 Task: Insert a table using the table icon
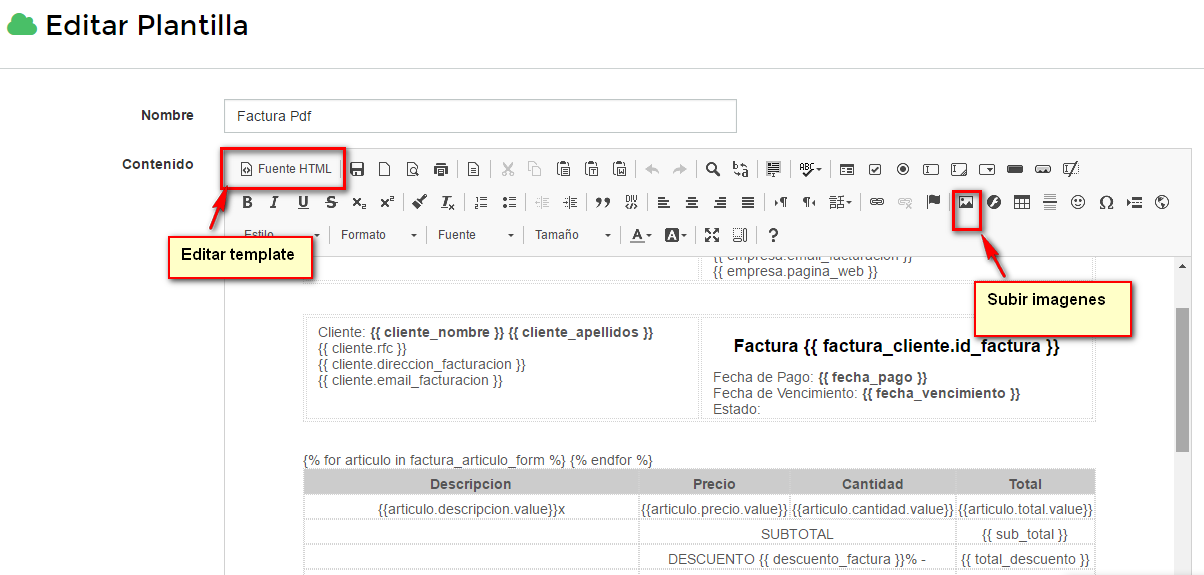click(x=1021, y=202)
